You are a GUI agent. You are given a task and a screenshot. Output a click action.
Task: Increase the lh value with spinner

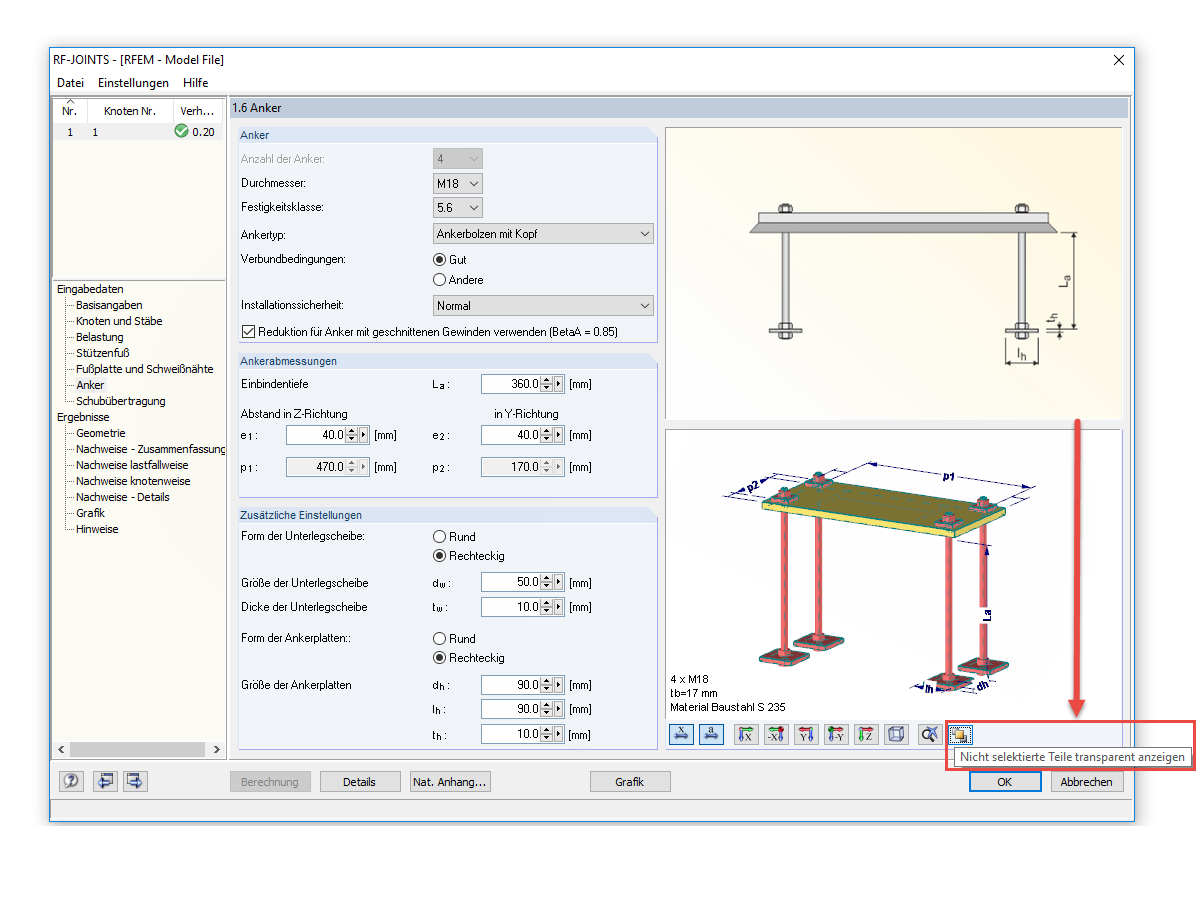[x=547, y=705]
